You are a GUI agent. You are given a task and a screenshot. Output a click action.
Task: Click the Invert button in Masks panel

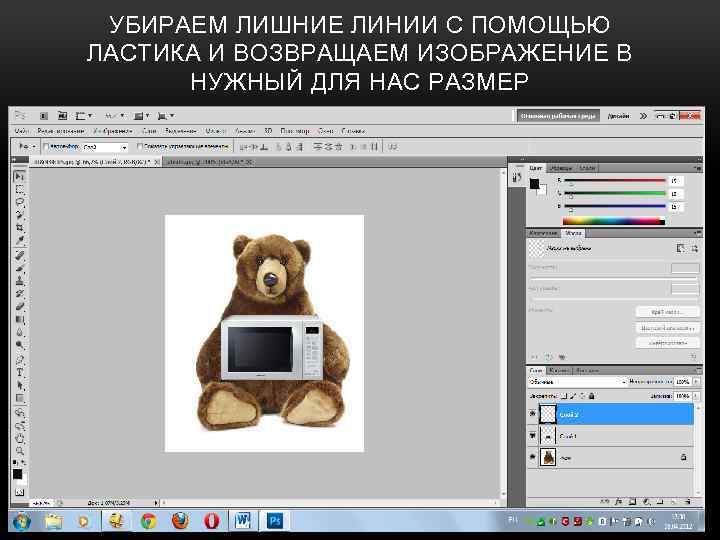pos(668,343)
